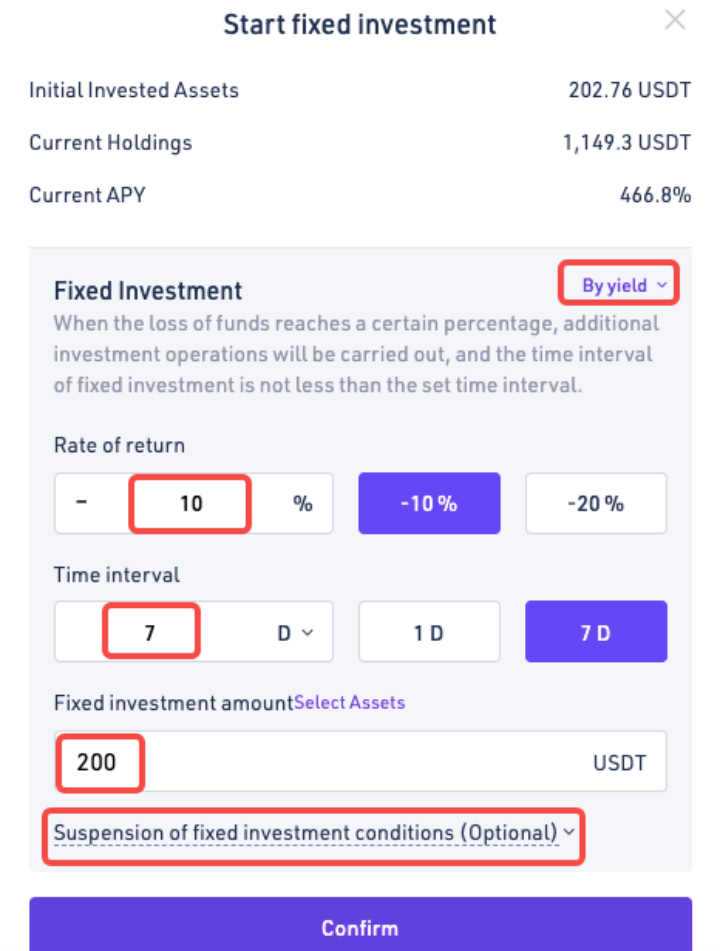Choose the 1 D interval preset
720x951 pixels.
coord(428,632)
